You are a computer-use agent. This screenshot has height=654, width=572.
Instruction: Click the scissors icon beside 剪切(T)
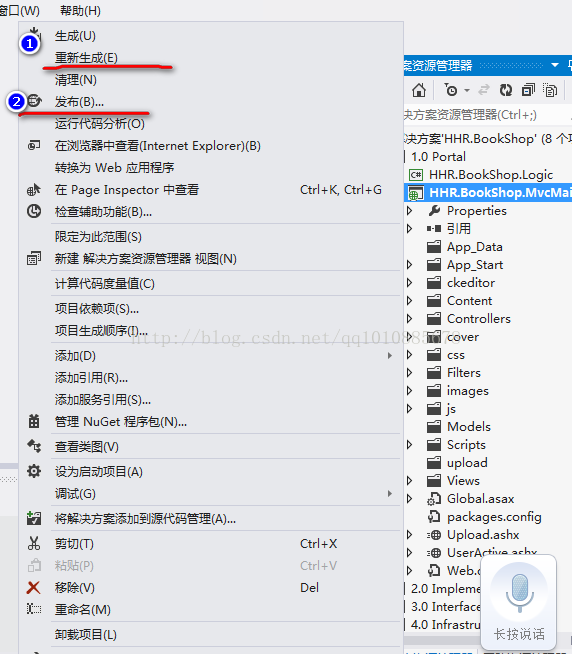point(33,543)
